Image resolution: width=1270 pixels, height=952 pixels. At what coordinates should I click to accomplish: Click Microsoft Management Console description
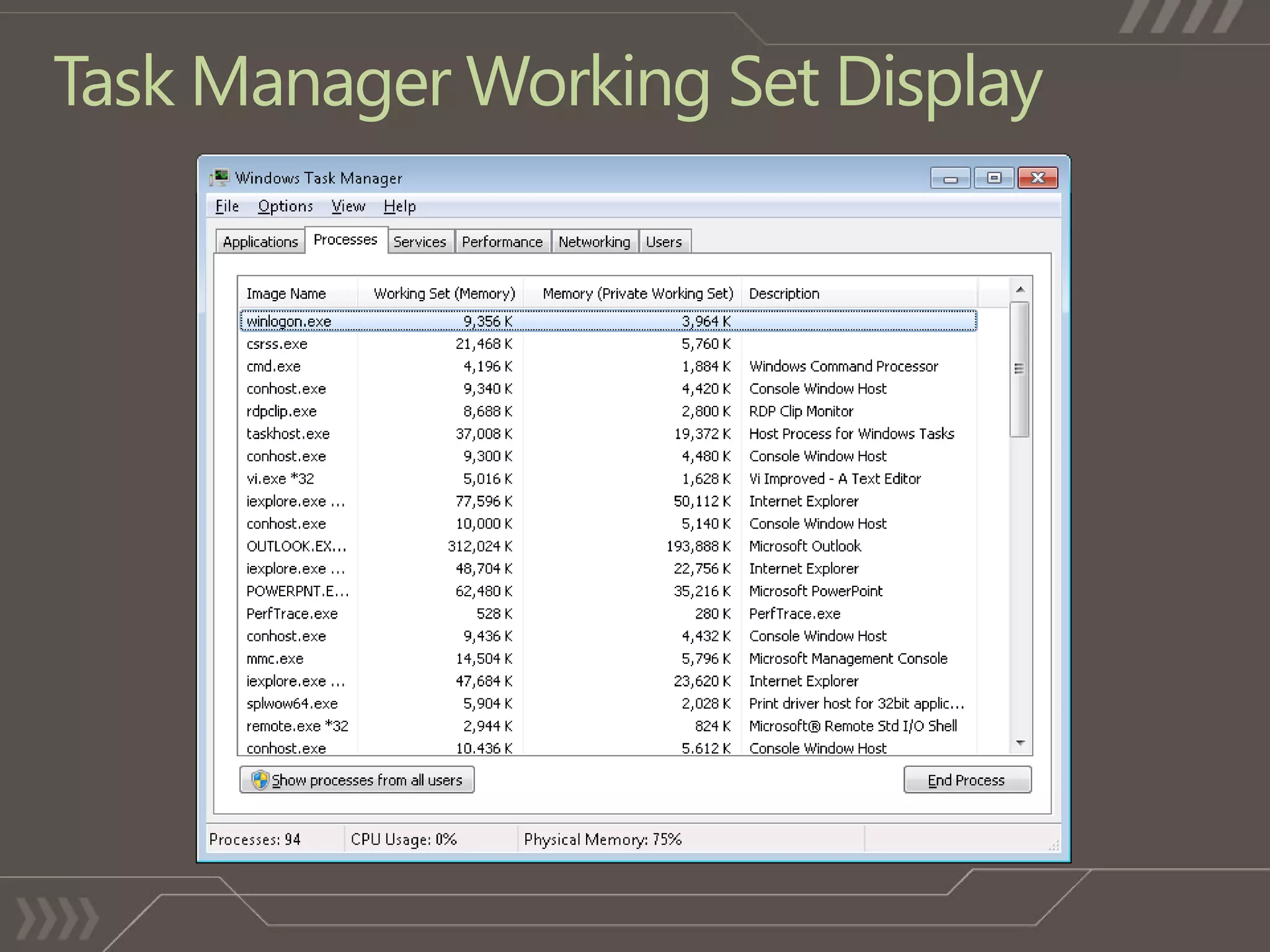848,659
